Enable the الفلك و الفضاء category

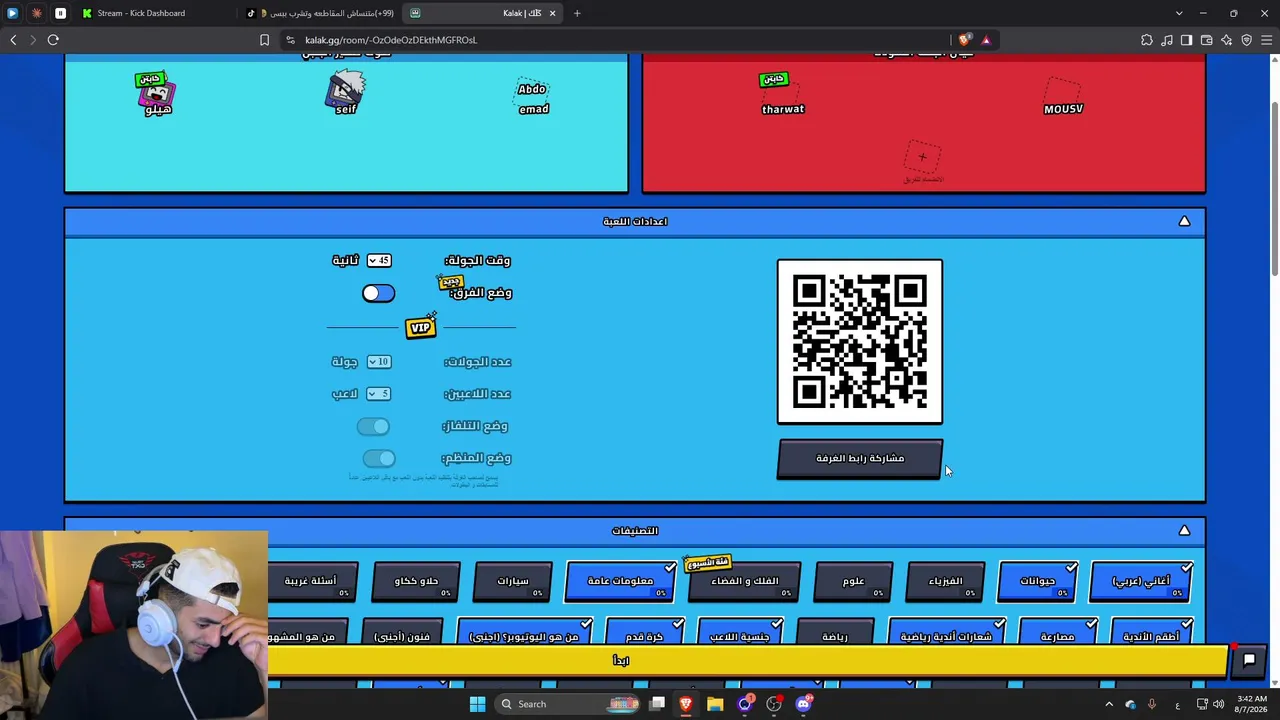click(744, 581)
